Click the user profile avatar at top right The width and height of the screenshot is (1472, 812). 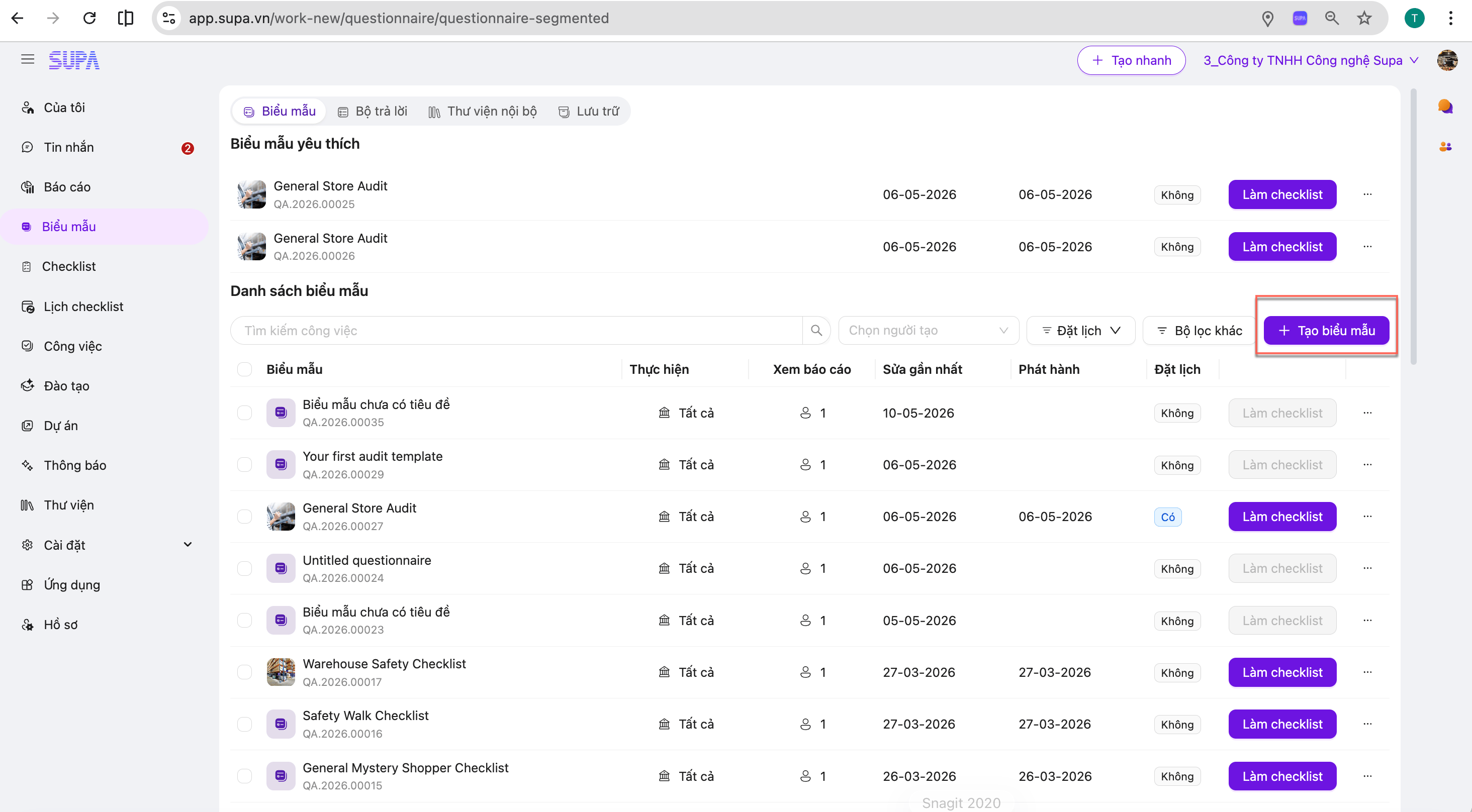point(1447,60)
